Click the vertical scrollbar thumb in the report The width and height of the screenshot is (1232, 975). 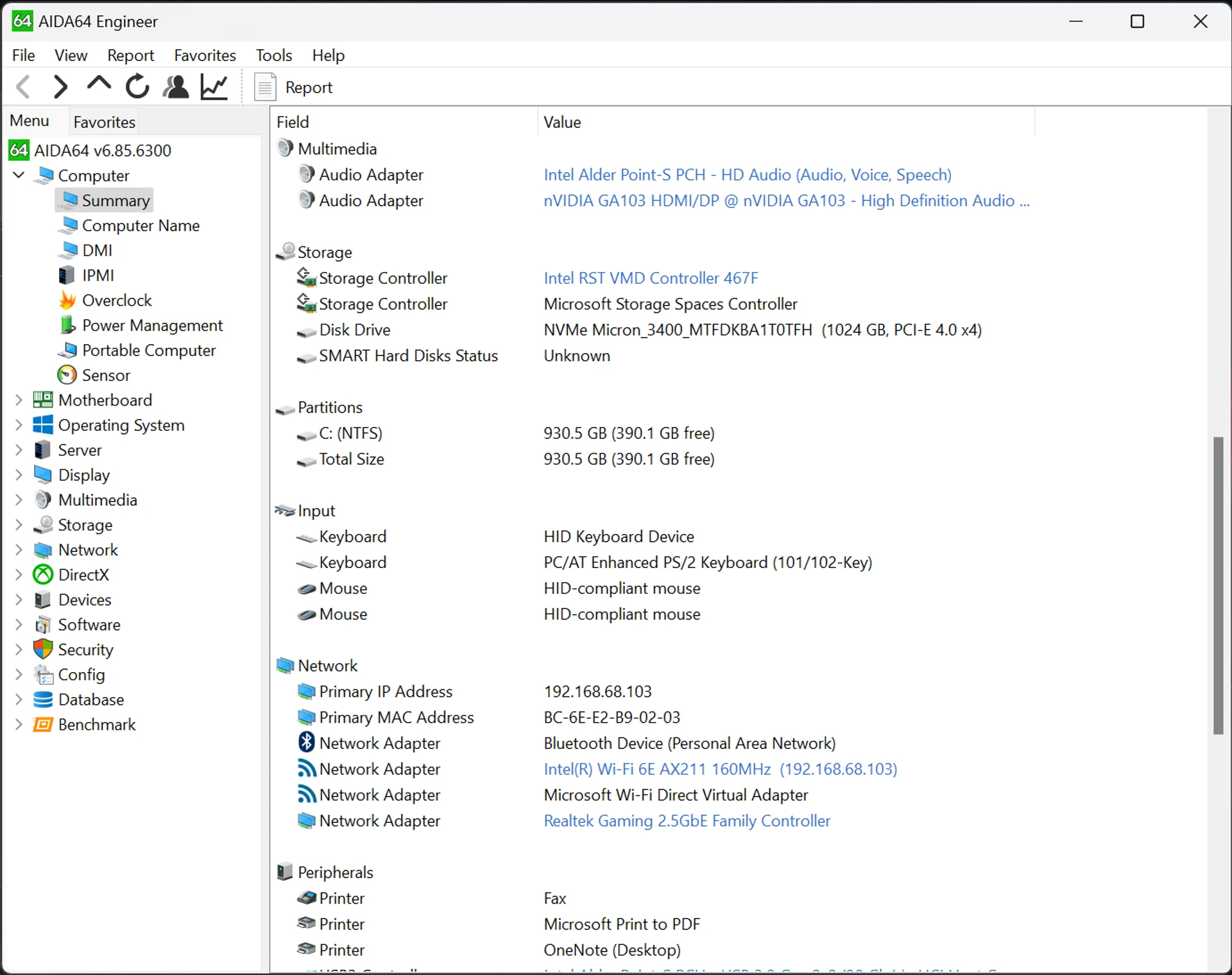[1218, 585]
